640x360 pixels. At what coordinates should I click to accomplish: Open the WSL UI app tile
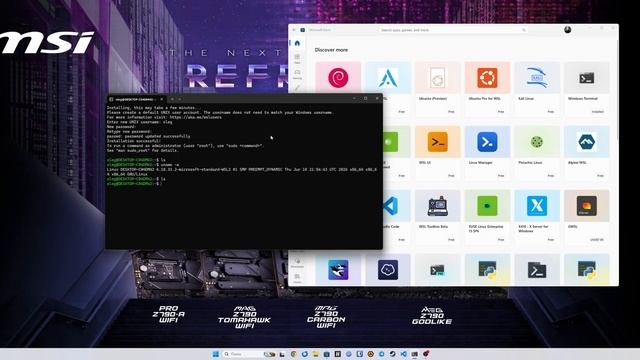point(438,152)
